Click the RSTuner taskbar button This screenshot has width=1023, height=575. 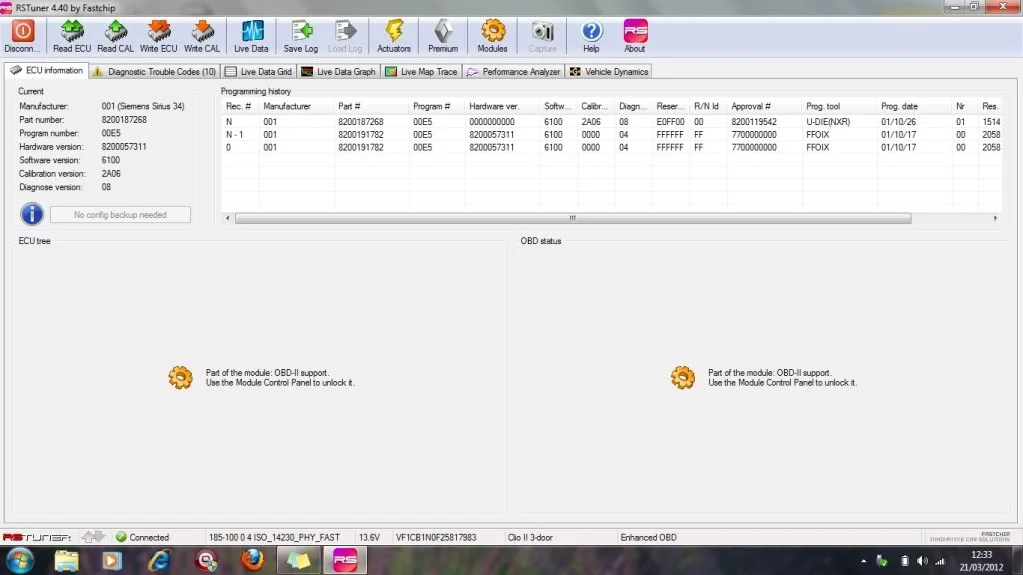click(x=345, y=560)
